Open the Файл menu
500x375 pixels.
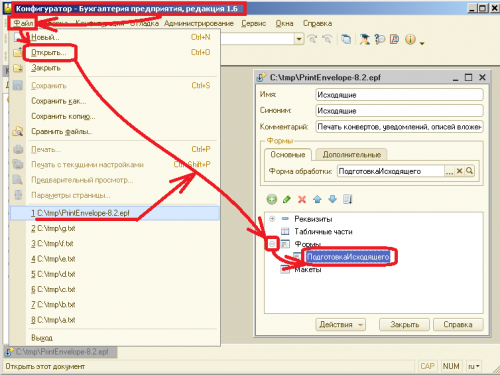point(23,23)
